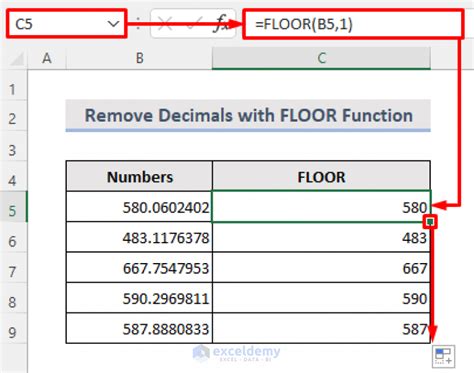Select column C header
This screenshot has height=373, width=474.
tap(321, 58)
